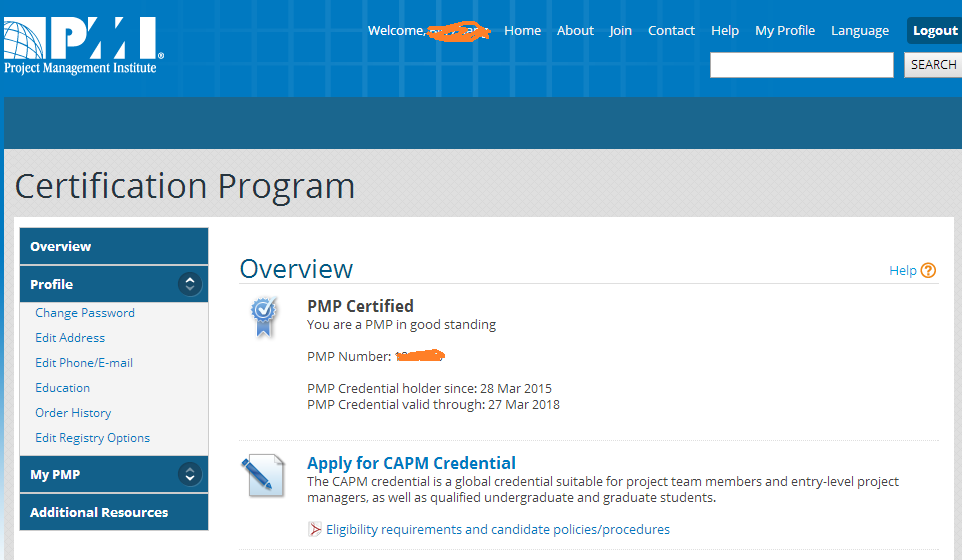962x560 pixels.
Task: Go to the Join page
Action: pyautogui.click(x=620, y=31)
